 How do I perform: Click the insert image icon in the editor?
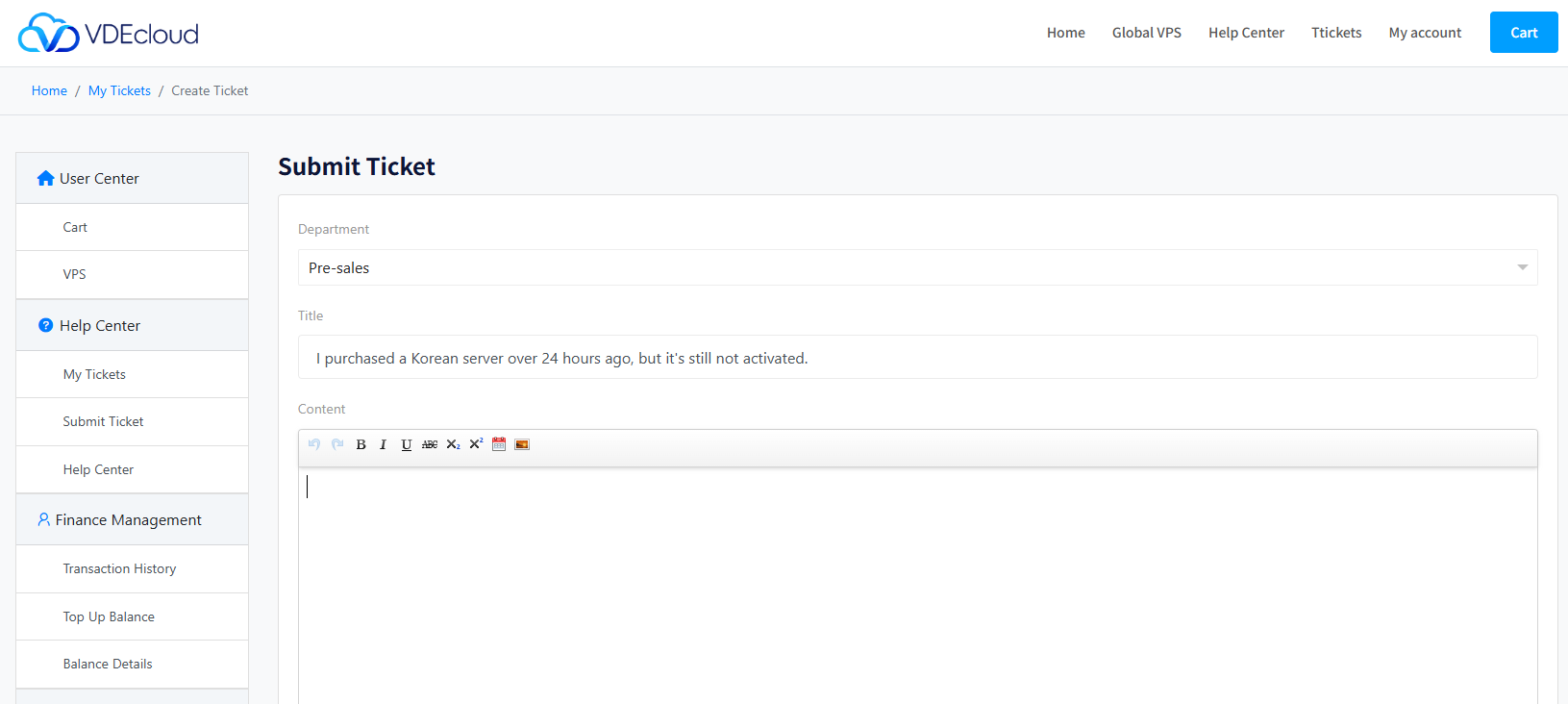coord(522,444)
